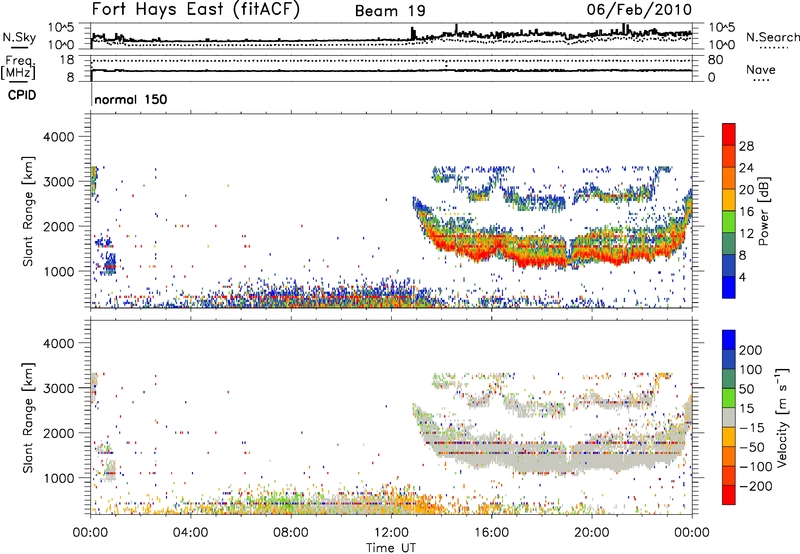Click the power panel 'Slant Range [km]' label
The image size is (800, 554).
point(28,211)
